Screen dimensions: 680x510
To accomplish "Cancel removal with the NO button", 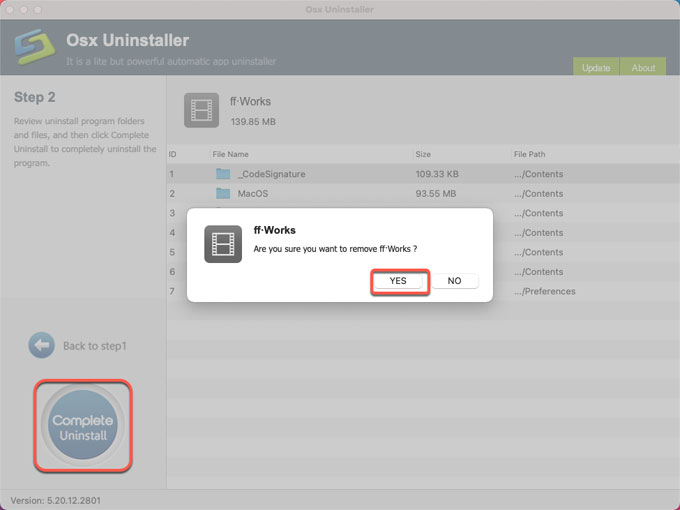I will coord(454,281).
